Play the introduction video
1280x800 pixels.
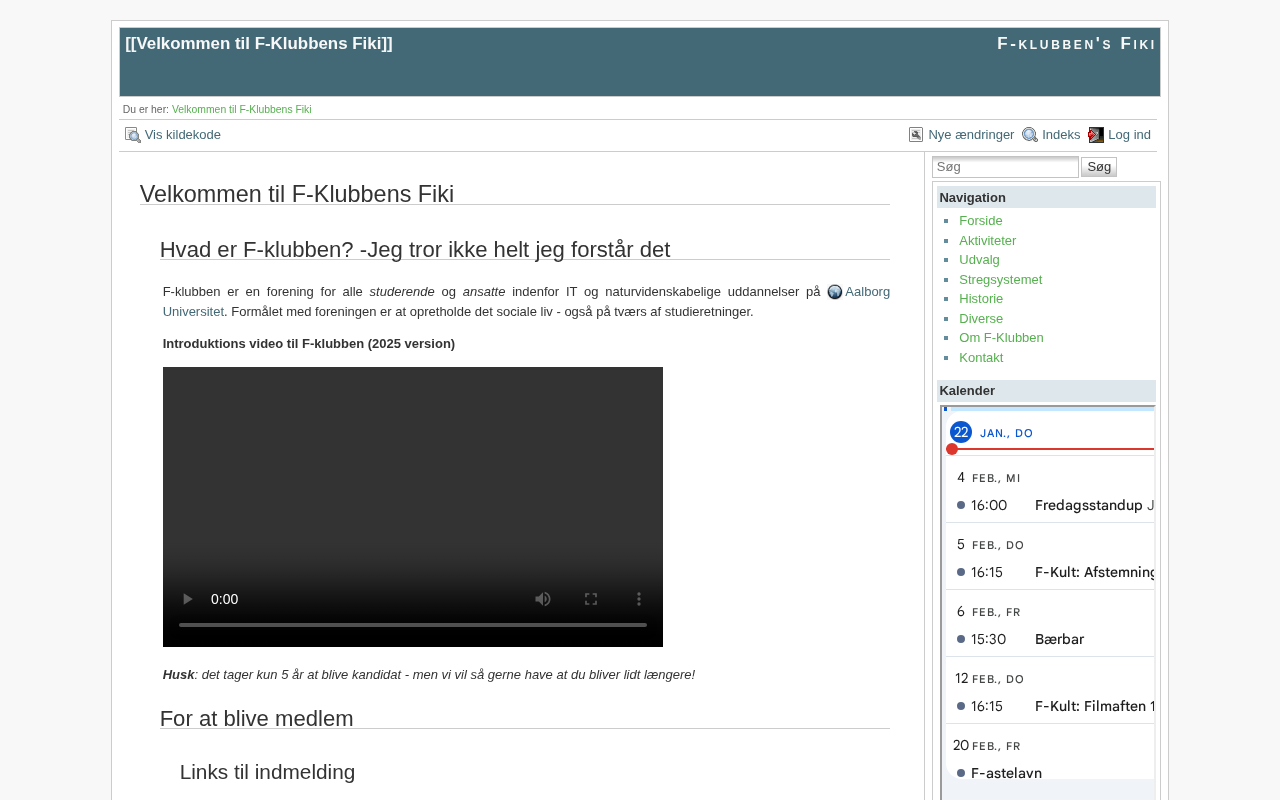(x=187, y=599)
